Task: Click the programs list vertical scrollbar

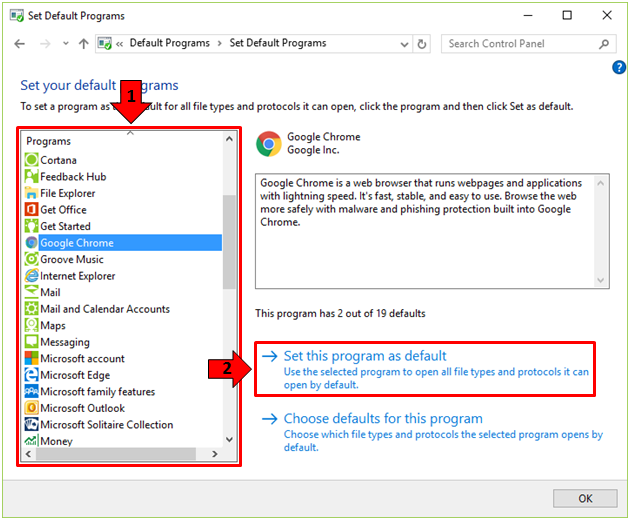Action: coord(230,240)
